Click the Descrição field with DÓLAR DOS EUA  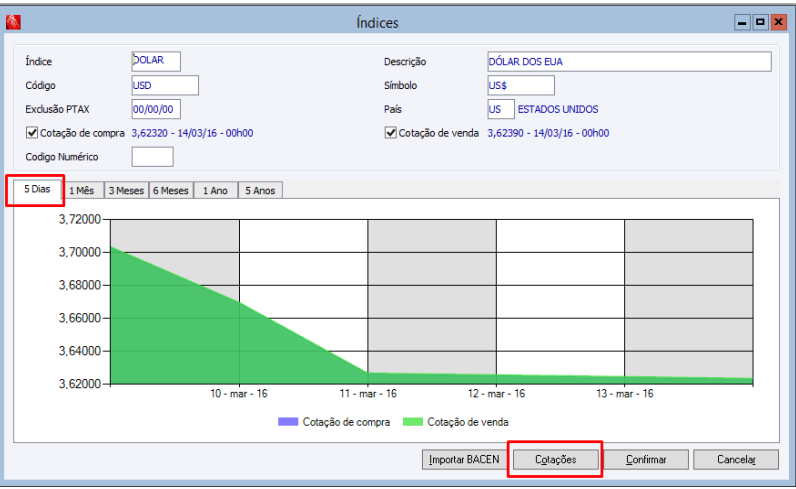click(x=629, y=61)
